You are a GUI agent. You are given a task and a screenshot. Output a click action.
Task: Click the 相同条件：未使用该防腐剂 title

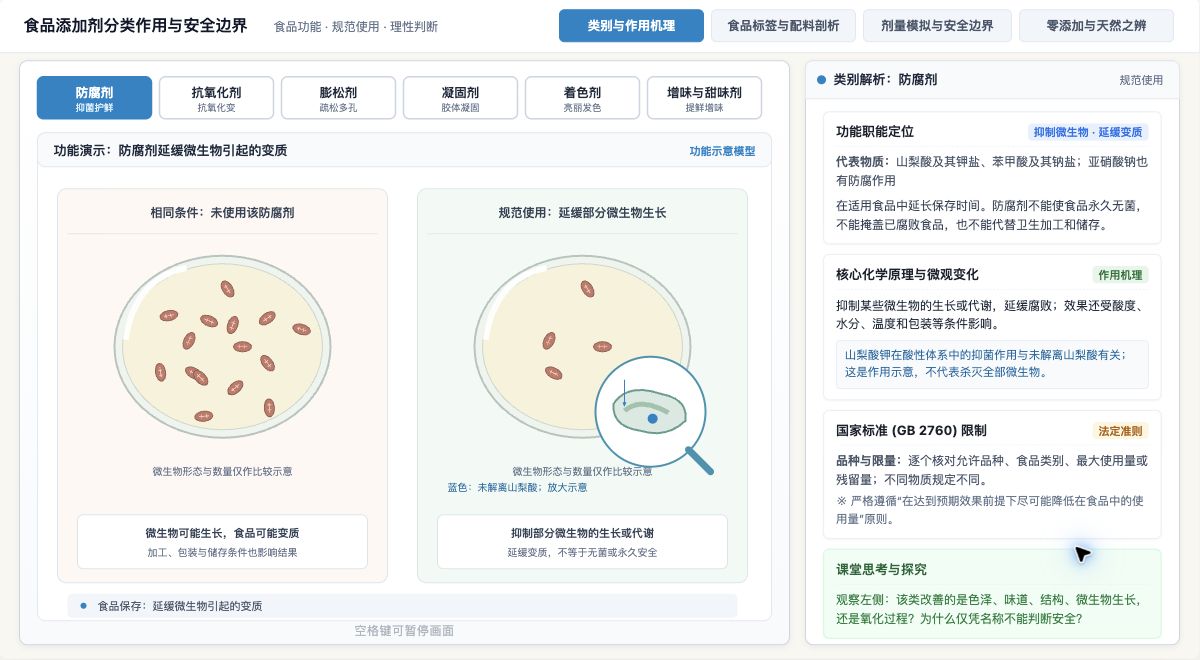pos(222,213)
